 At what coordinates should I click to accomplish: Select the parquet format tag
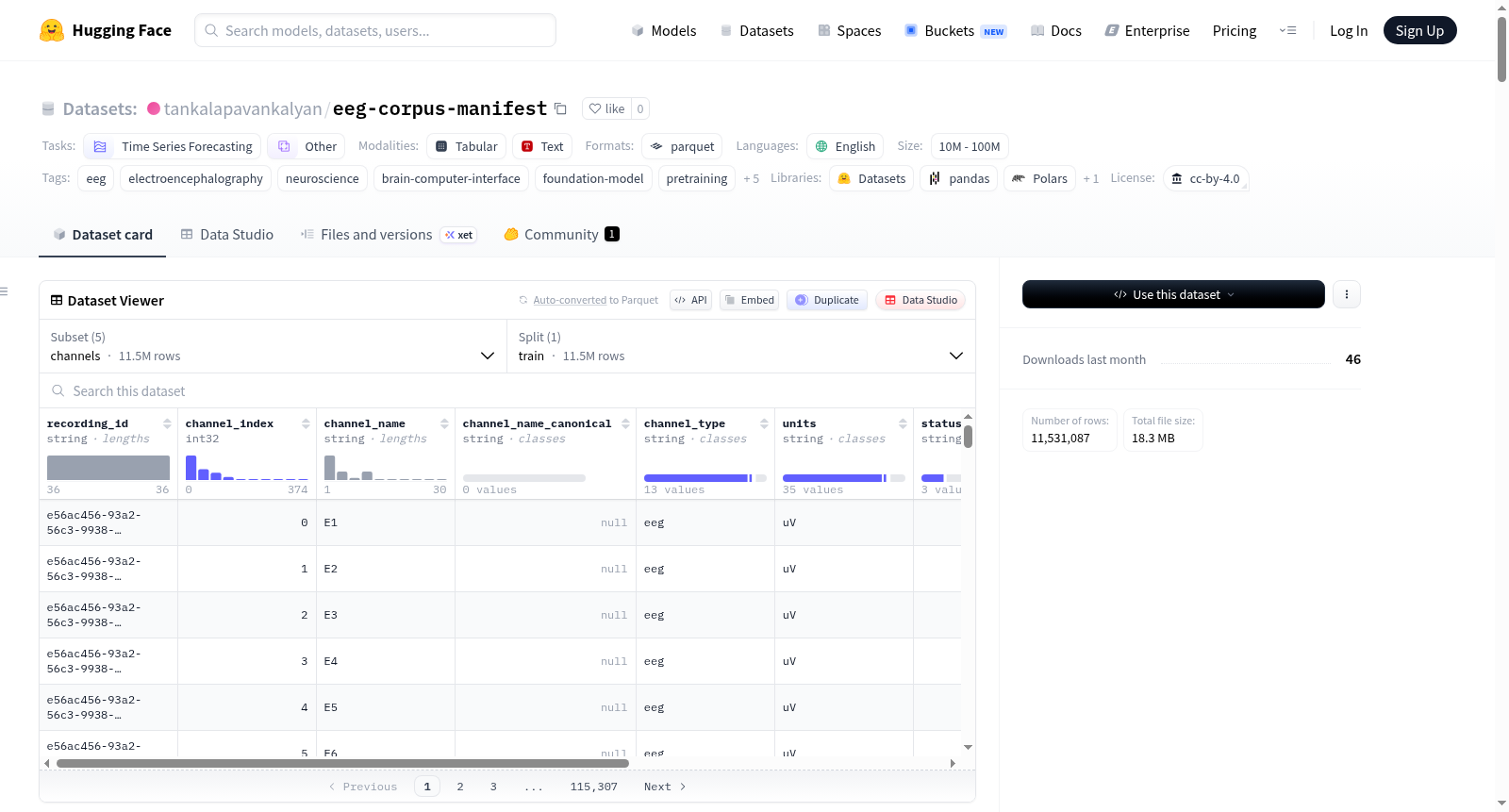coord(682,146)
